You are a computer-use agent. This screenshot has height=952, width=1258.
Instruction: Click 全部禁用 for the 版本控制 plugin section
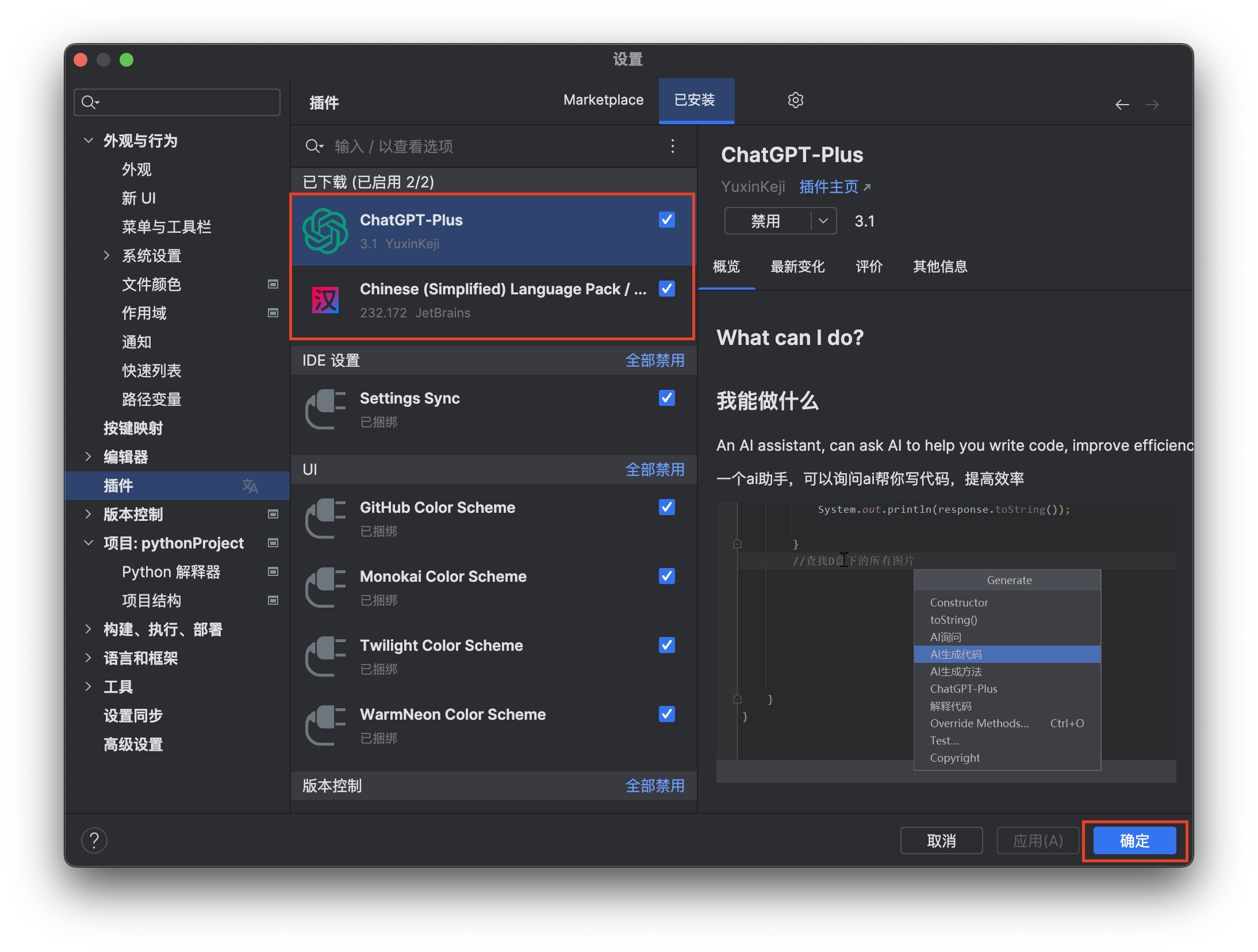655,786
